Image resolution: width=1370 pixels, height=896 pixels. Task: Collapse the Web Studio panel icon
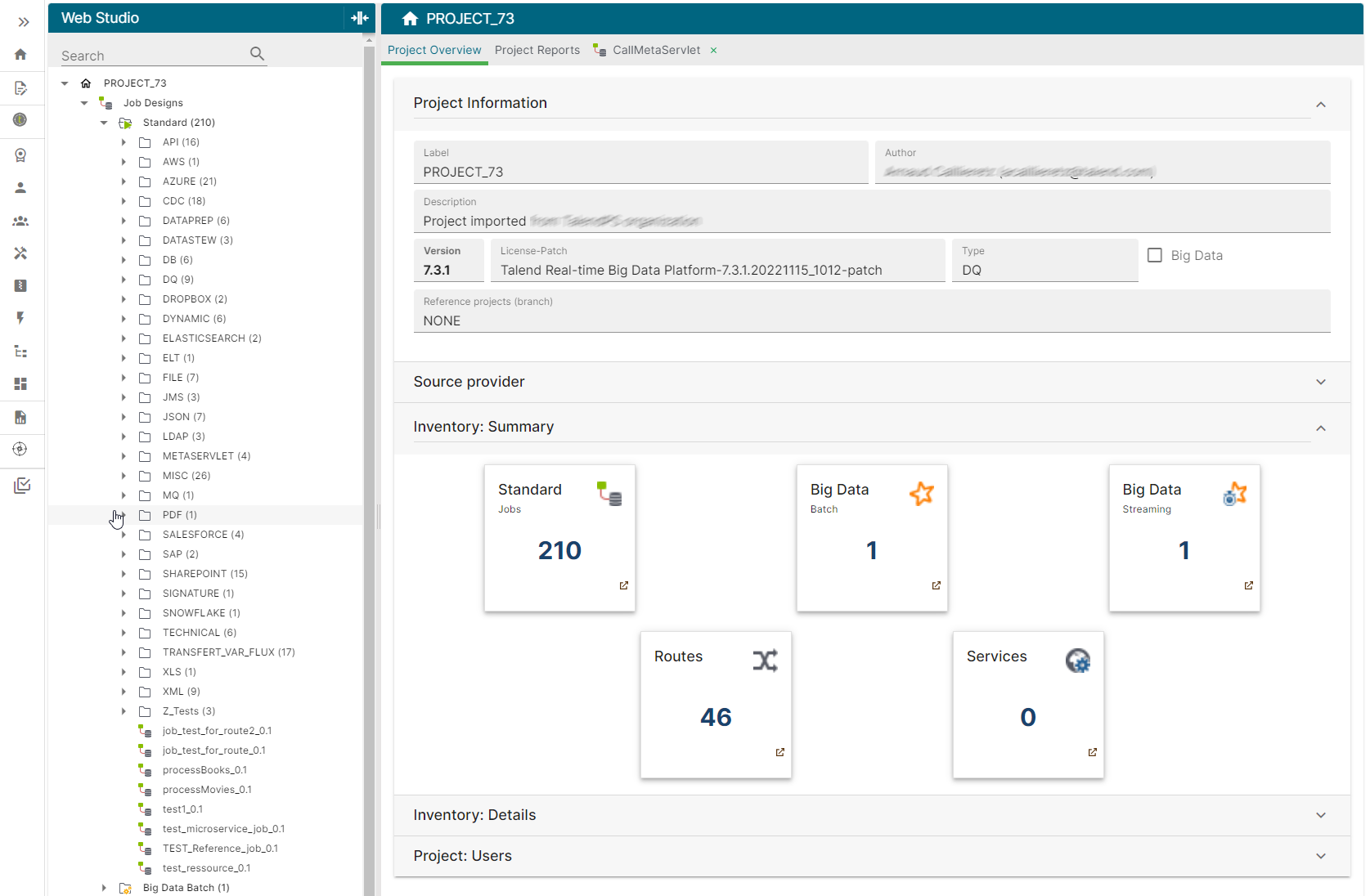359,18
